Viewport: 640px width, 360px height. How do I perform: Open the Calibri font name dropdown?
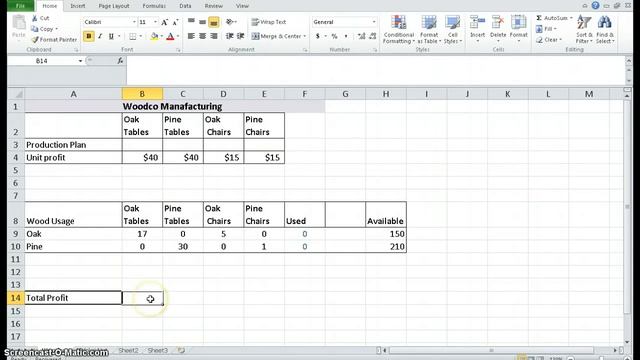(134, 22)
